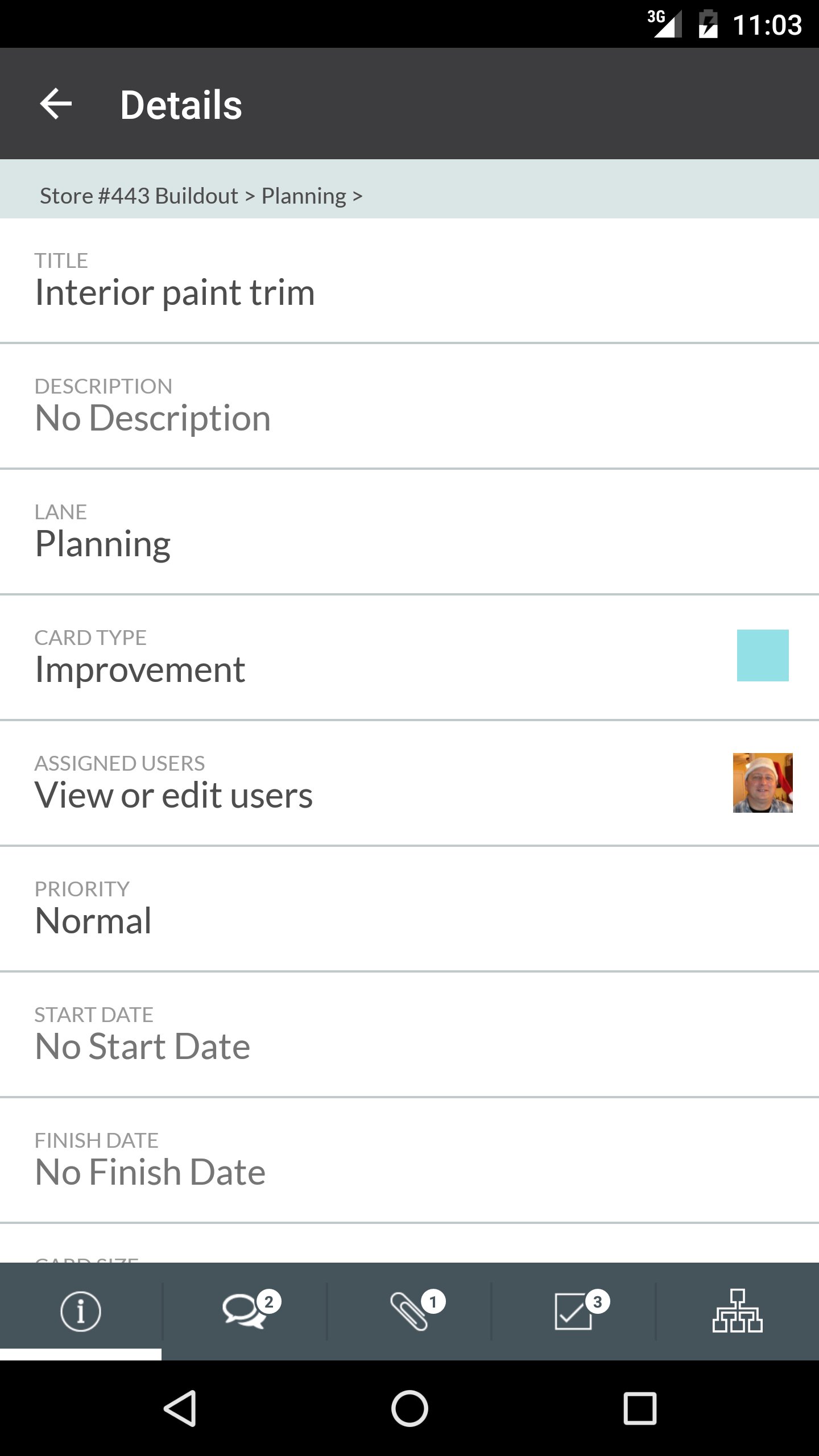Screen dimensions: 819x1456
Task: Open the card hierarchy connections tab
Action: (x=737, y=1312)
